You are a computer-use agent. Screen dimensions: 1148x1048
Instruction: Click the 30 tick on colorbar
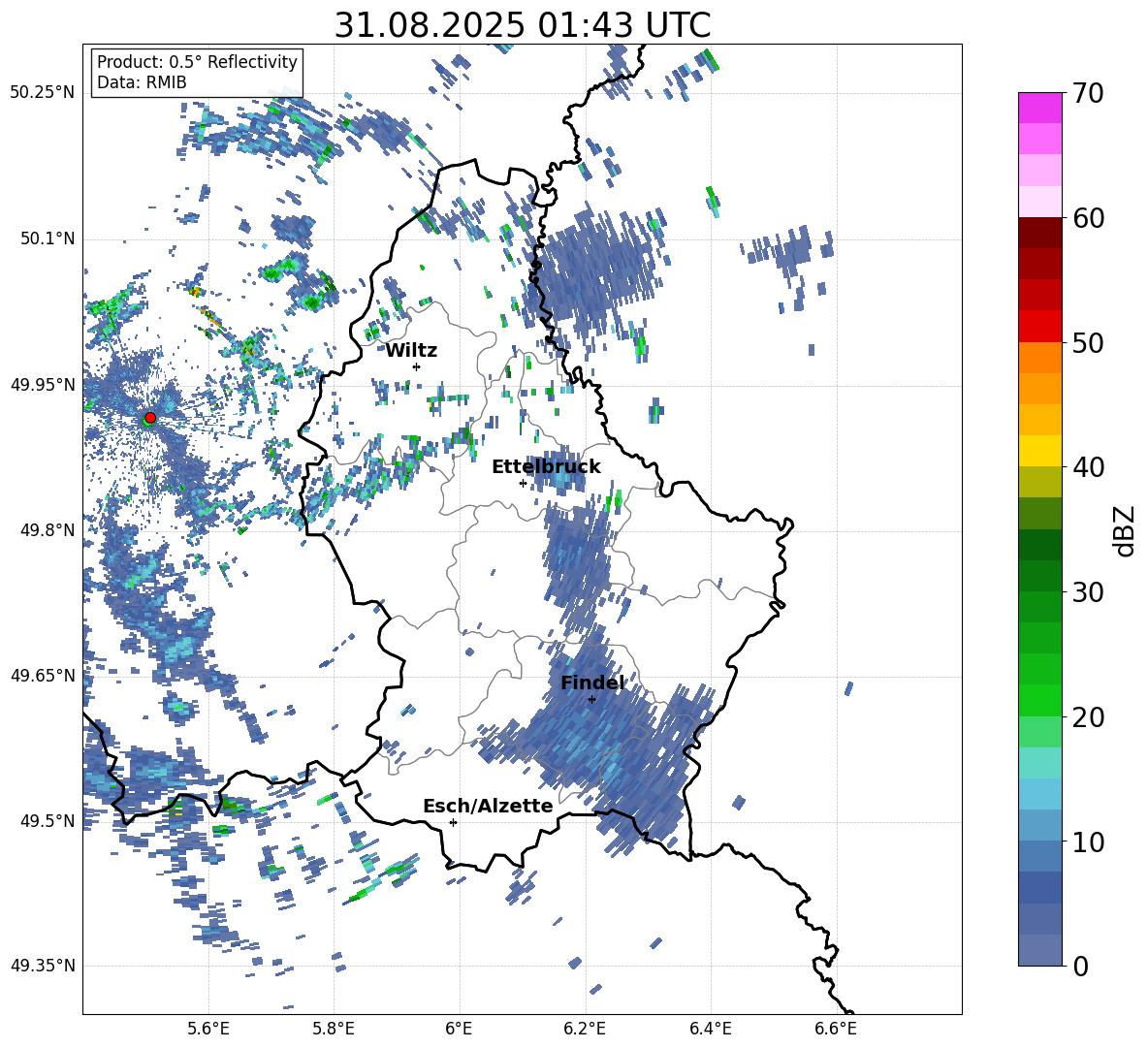click(x=1089, y=591)
